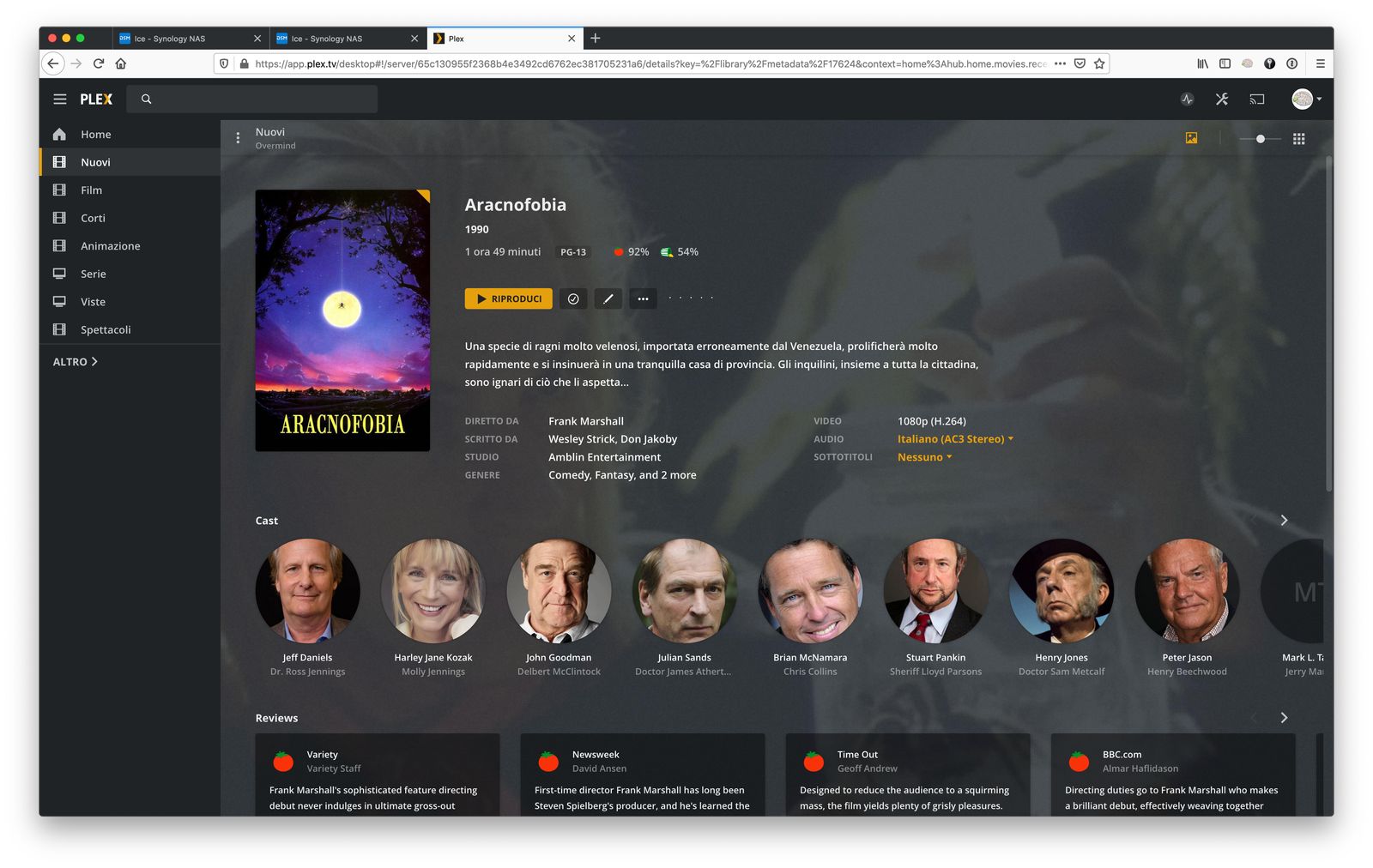The height and width of the screenshot is (868, 1373).
Task: Open the three-dot more options button
Action: 643,298
